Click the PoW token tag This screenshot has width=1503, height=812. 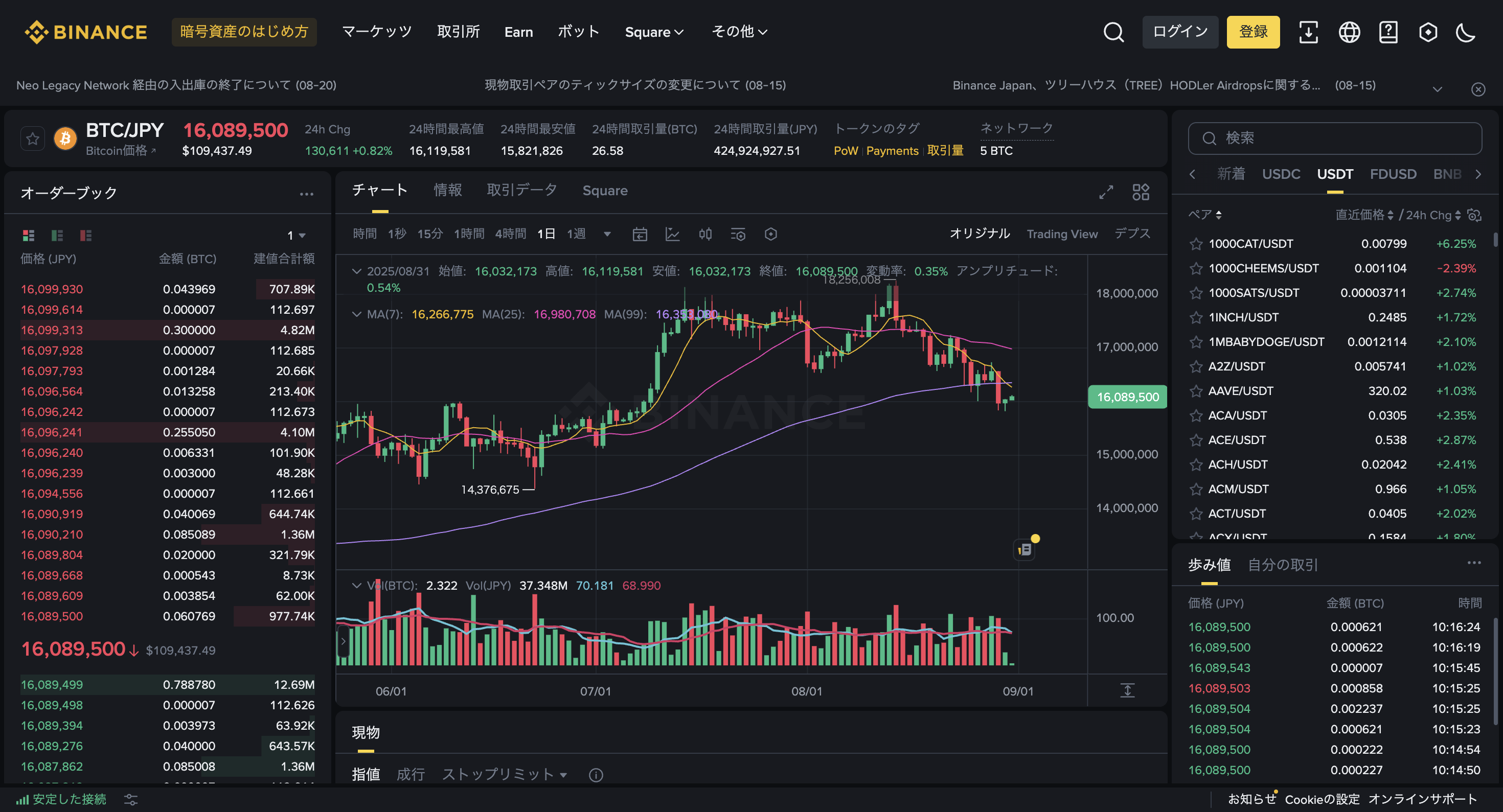[x=846, y=151]
